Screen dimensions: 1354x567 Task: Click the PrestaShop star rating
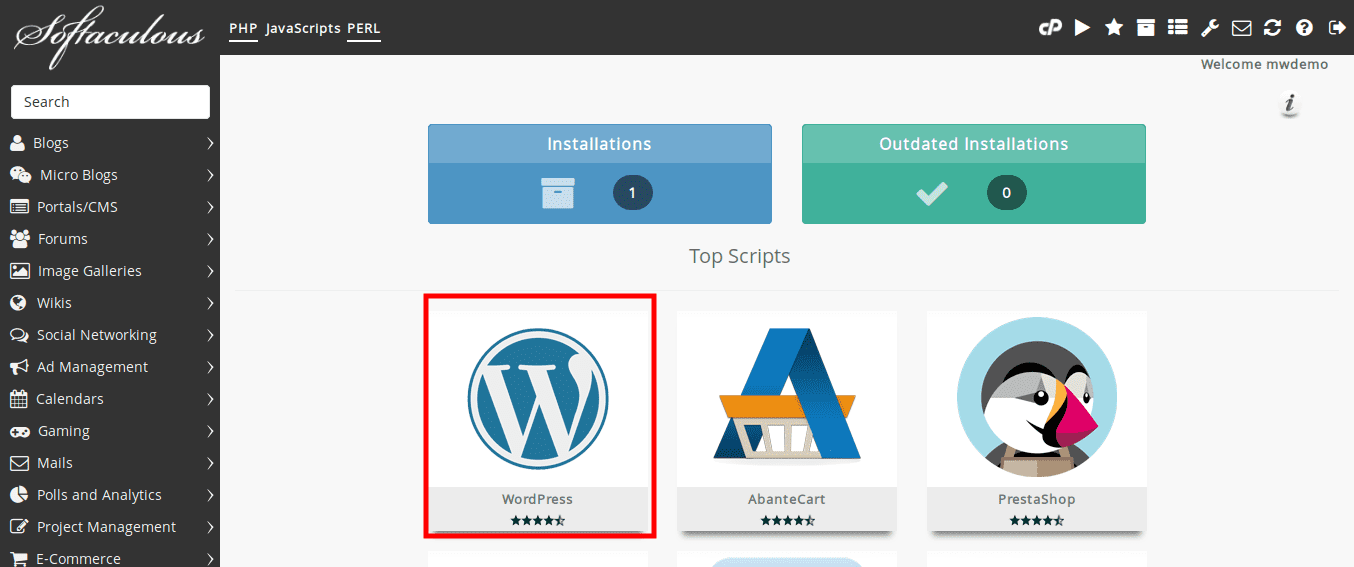pyautogui.click(x=1037, y=520)
